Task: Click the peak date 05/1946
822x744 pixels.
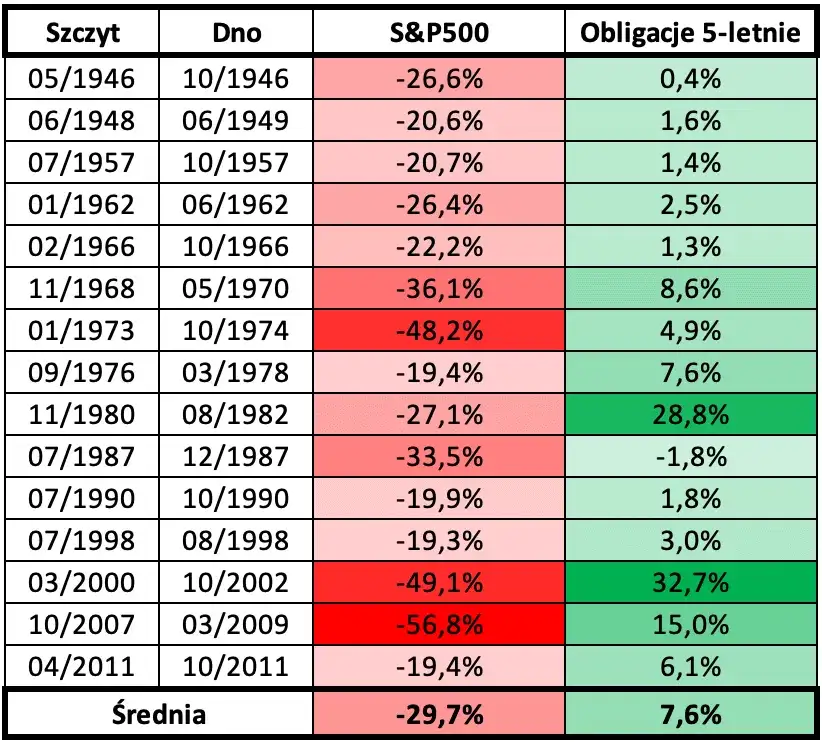Action: 83,79
